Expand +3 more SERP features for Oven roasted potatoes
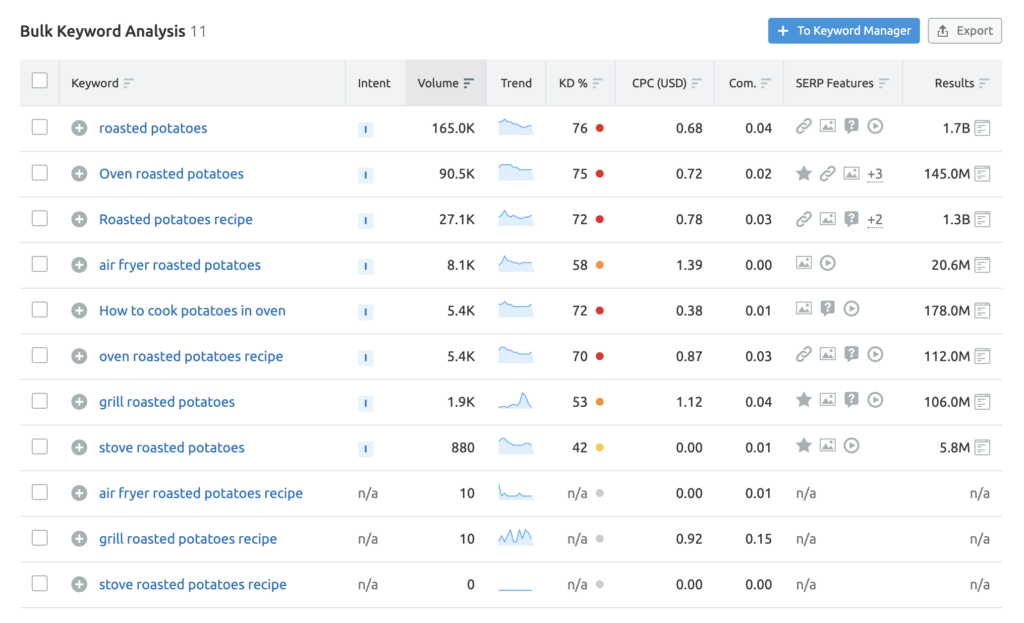This screenshot has height=623, width=1024. (x=875, y=174)
